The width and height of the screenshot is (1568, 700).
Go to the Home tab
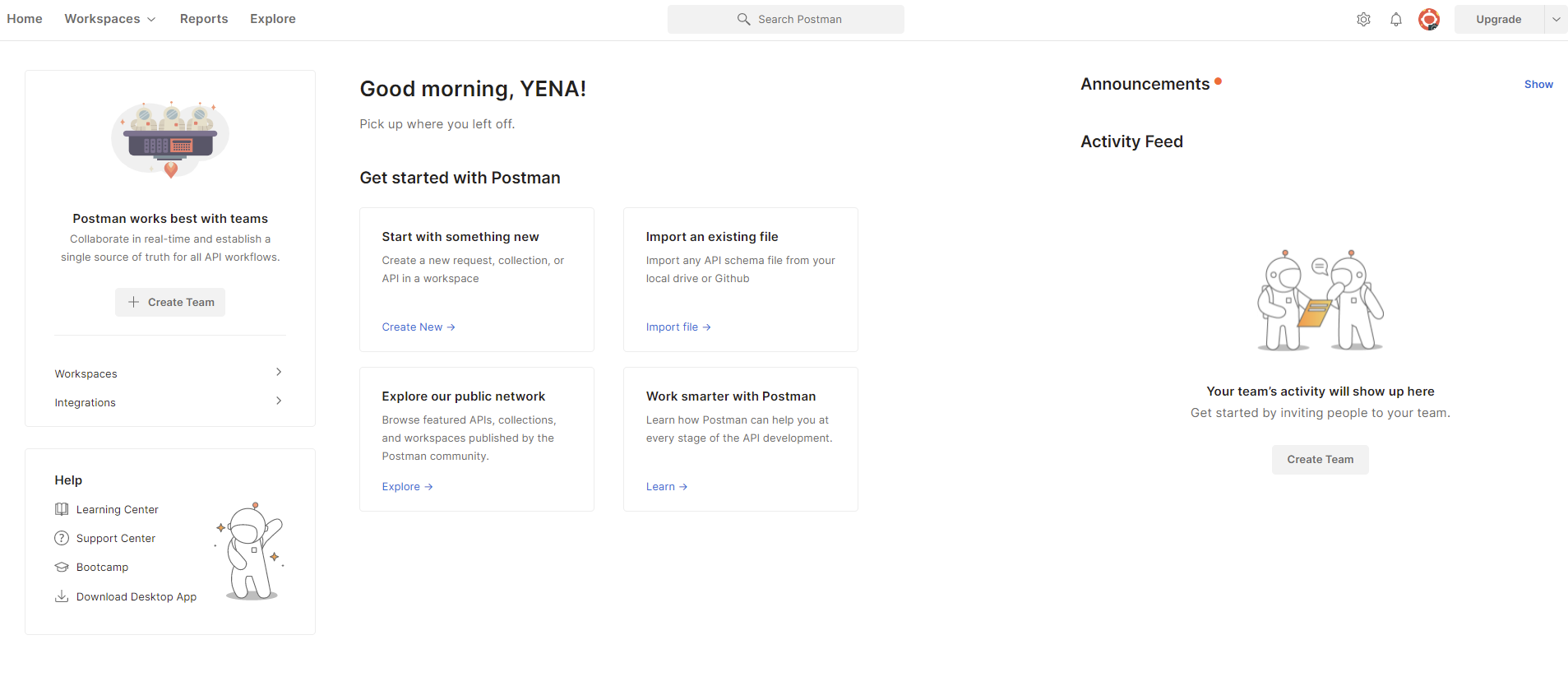(25, 19)
